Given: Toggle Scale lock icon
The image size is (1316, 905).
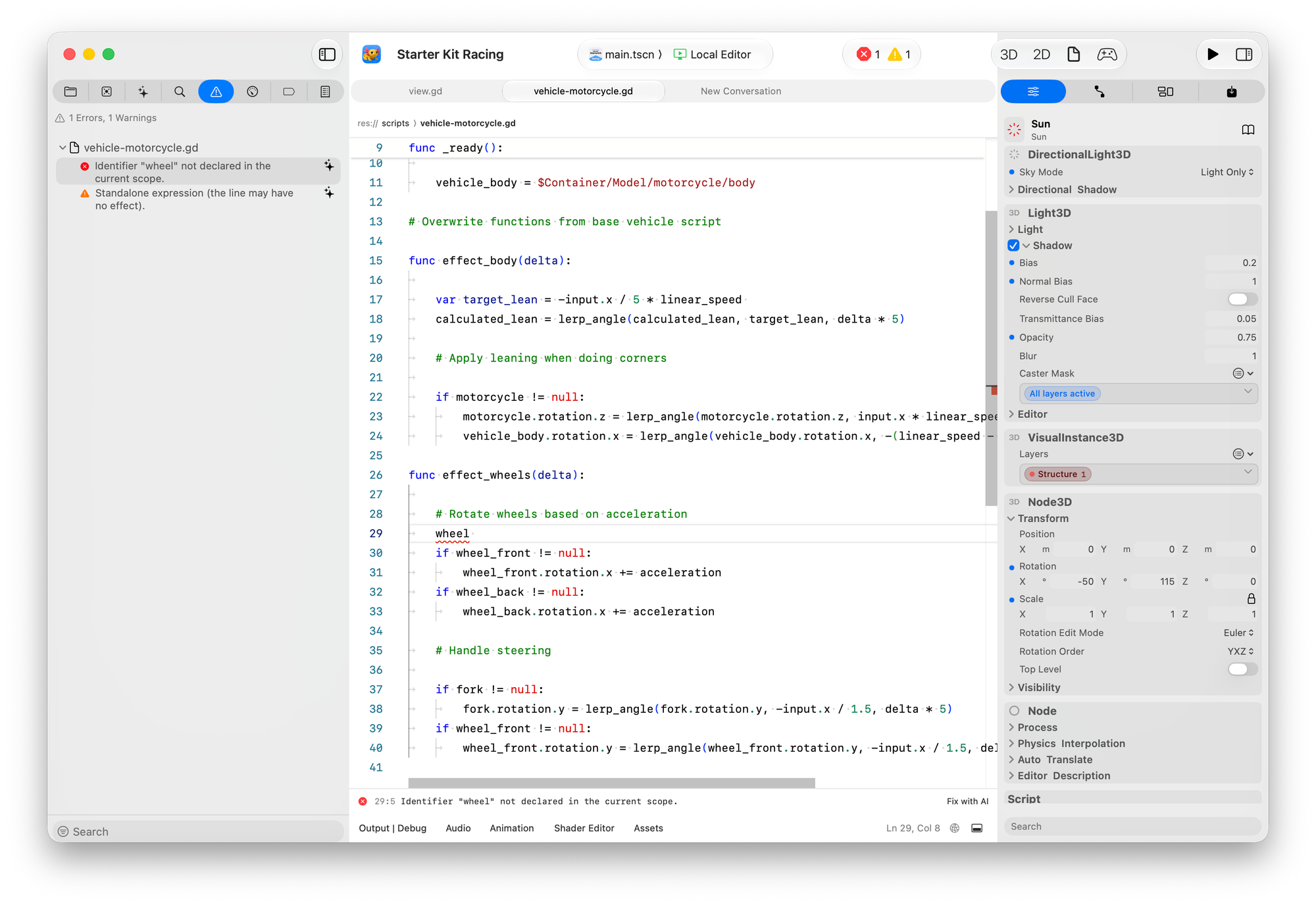Looking at the screenshot, I should click(x=1251, y=599).
